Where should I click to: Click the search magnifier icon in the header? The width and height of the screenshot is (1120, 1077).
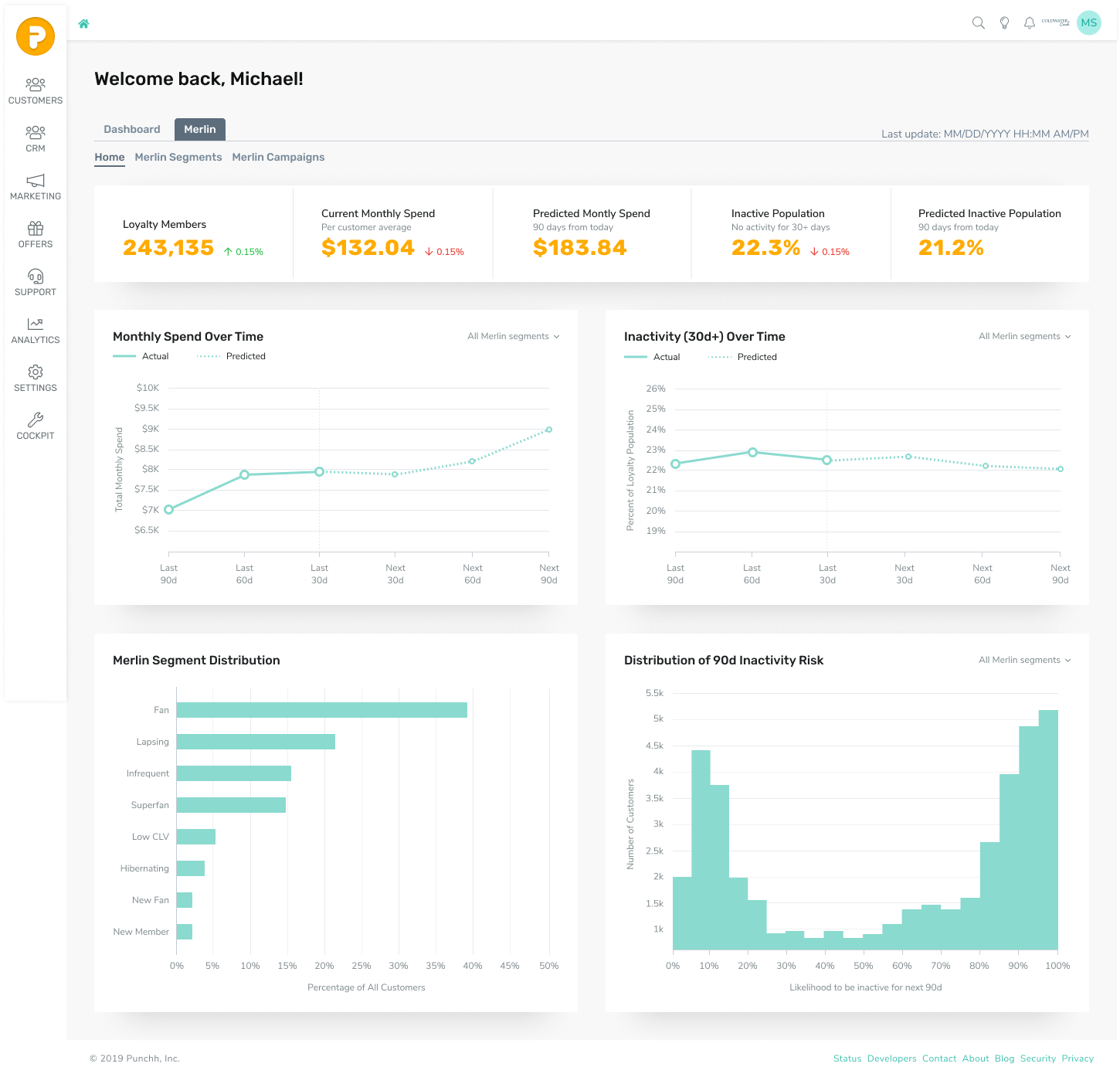click(978, 23)
